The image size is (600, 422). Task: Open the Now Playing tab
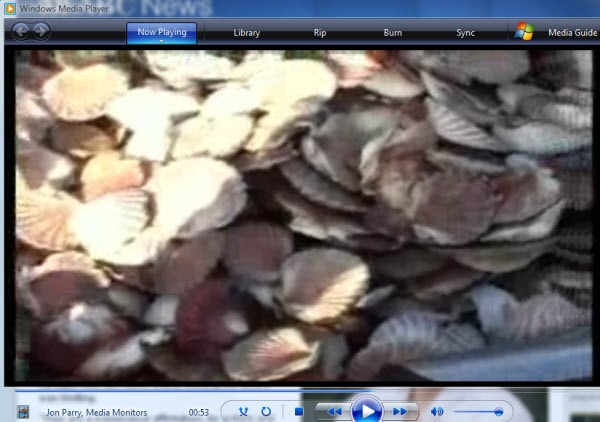pyautogui.click(x=161, y=32)
